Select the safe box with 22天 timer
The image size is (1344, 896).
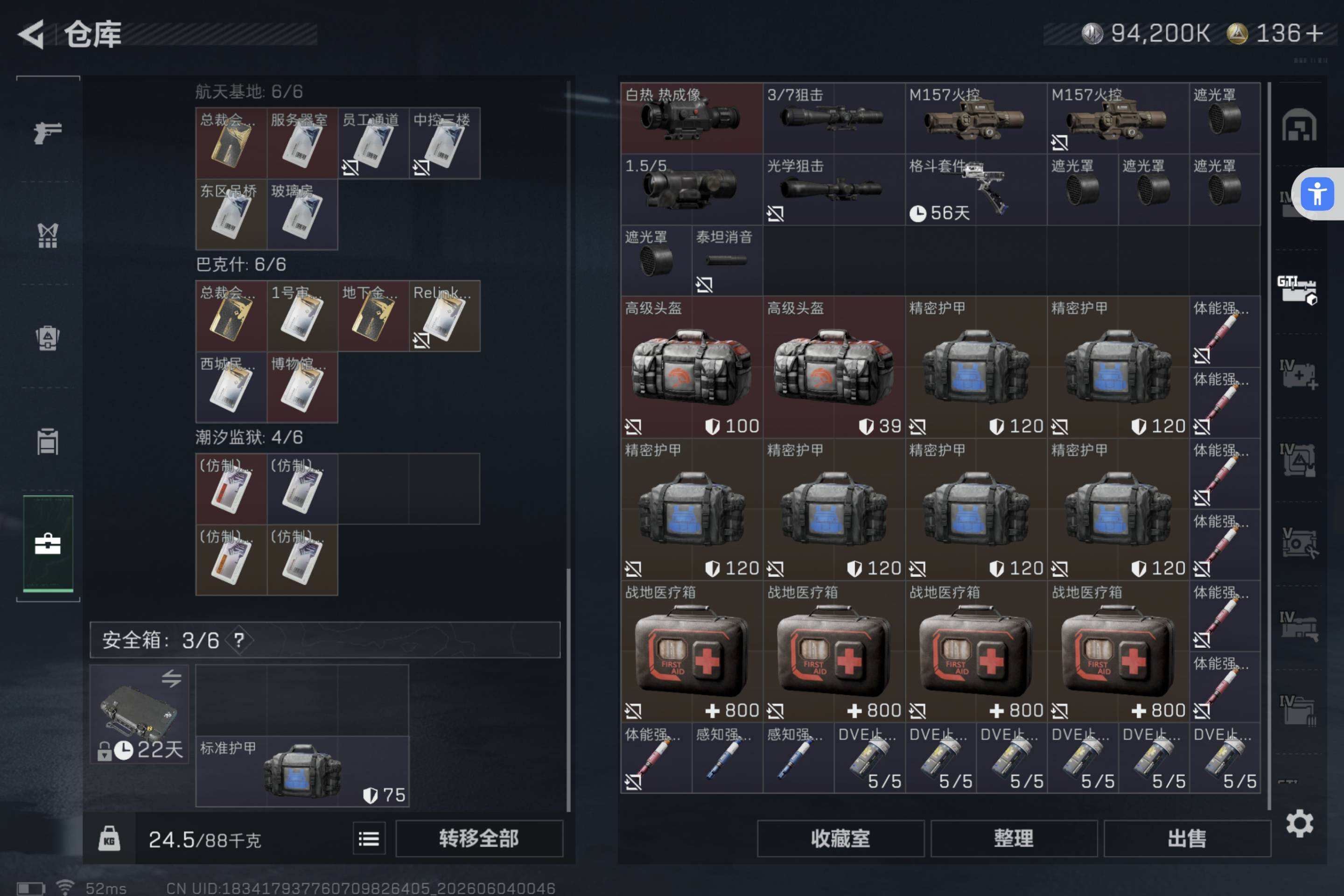coord(139,714)
